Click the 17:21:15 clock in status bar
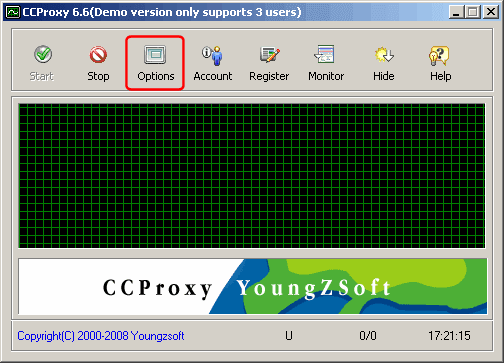The image size is (504, 363). [449, 336]
